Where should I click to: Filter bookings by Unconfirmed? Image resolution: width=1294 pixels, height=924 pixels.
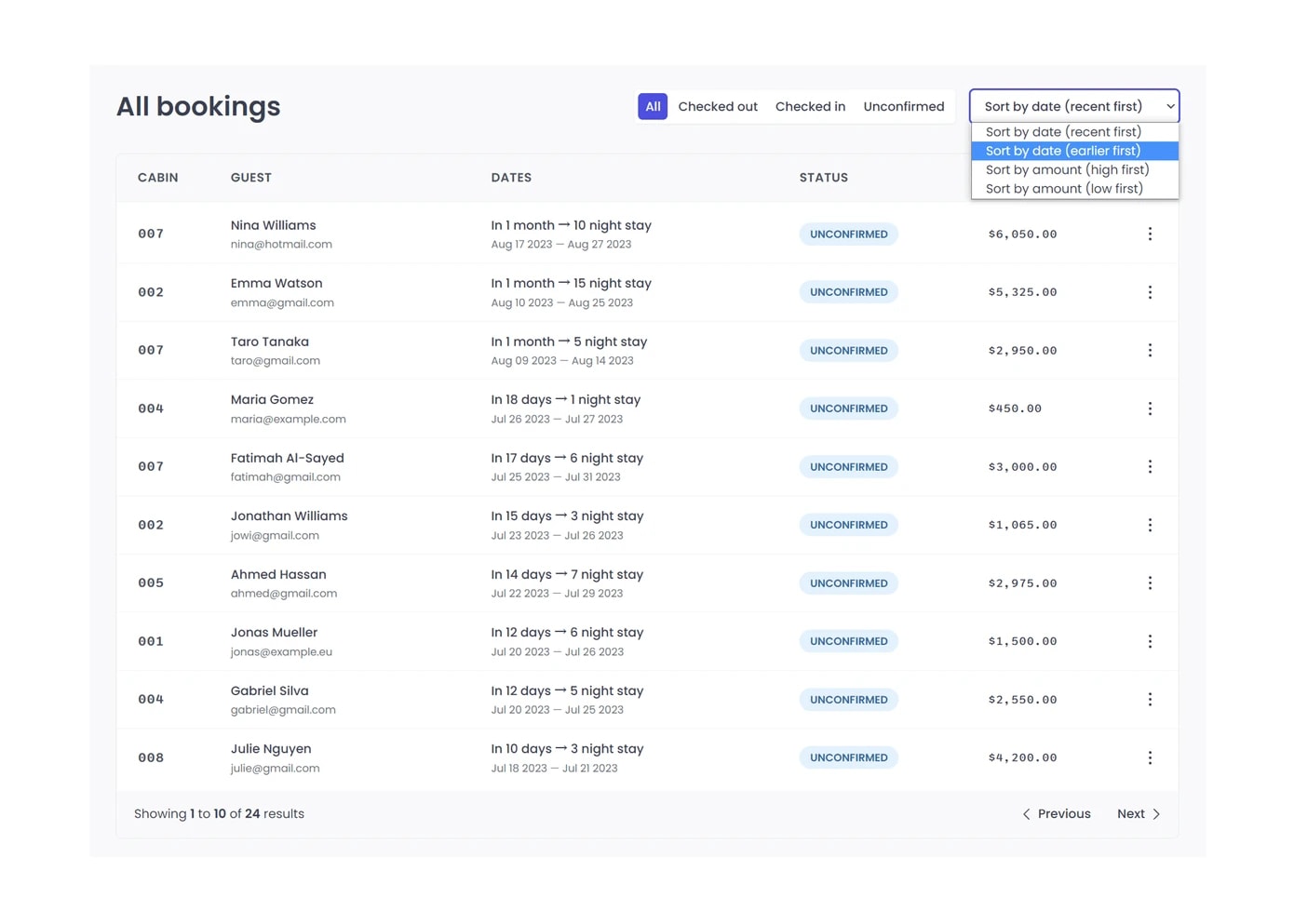tap(904, 106)
